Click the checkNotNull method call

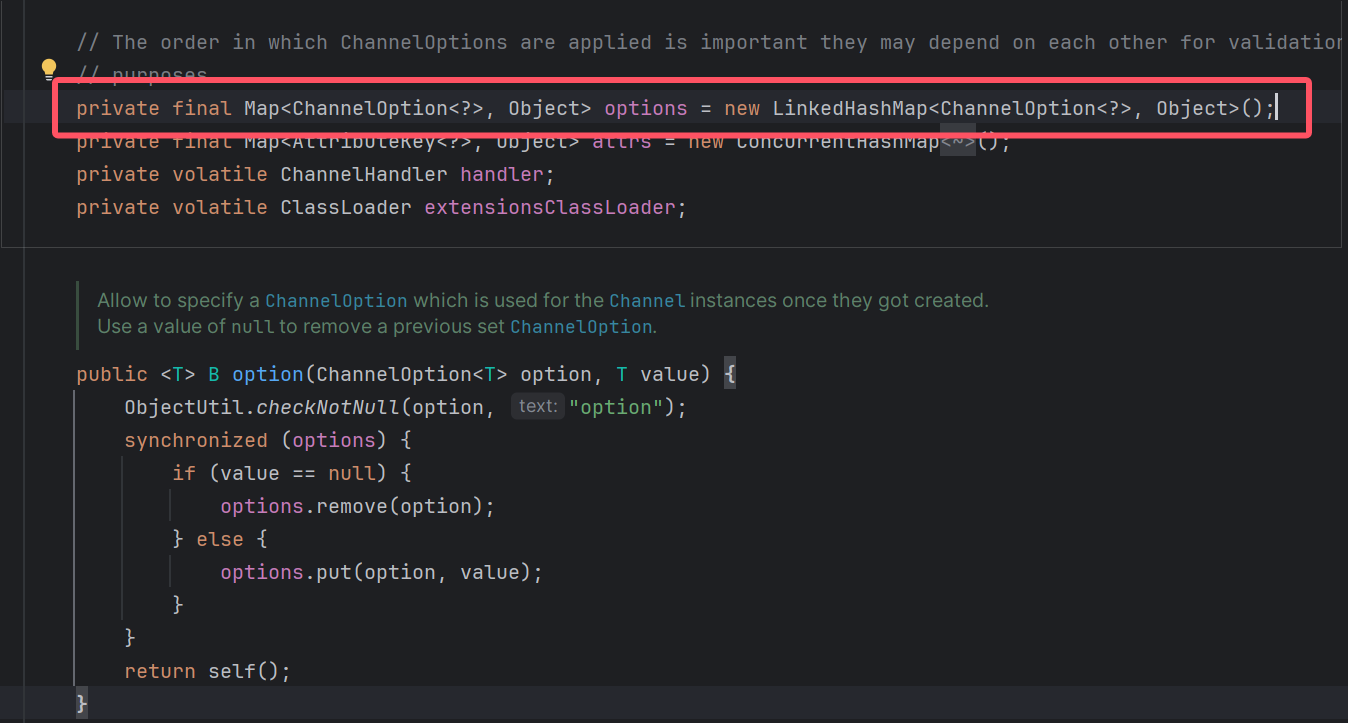pyautogui.click(x=328, y=407)
